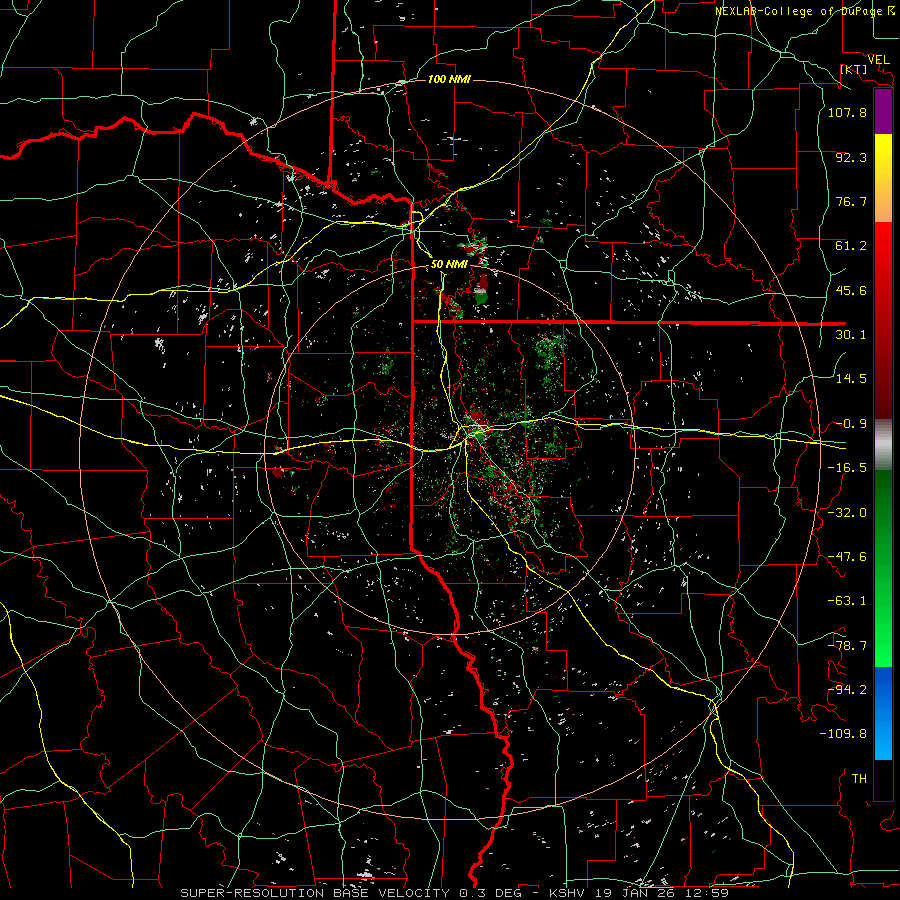
Task: Click the 30.1 velocity scale value
Action: click(x=851, y=335)
